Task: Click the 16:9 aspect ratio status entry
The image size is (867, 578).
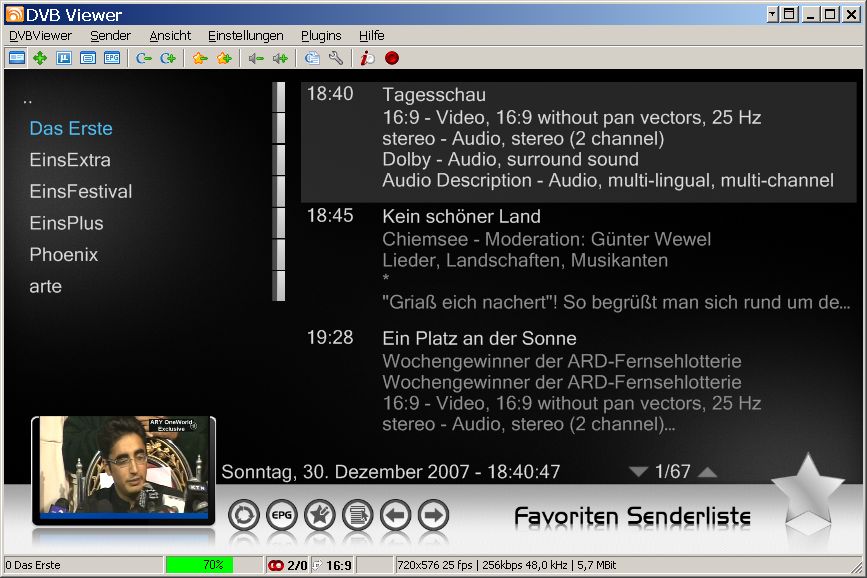Action: pos(338,565)
